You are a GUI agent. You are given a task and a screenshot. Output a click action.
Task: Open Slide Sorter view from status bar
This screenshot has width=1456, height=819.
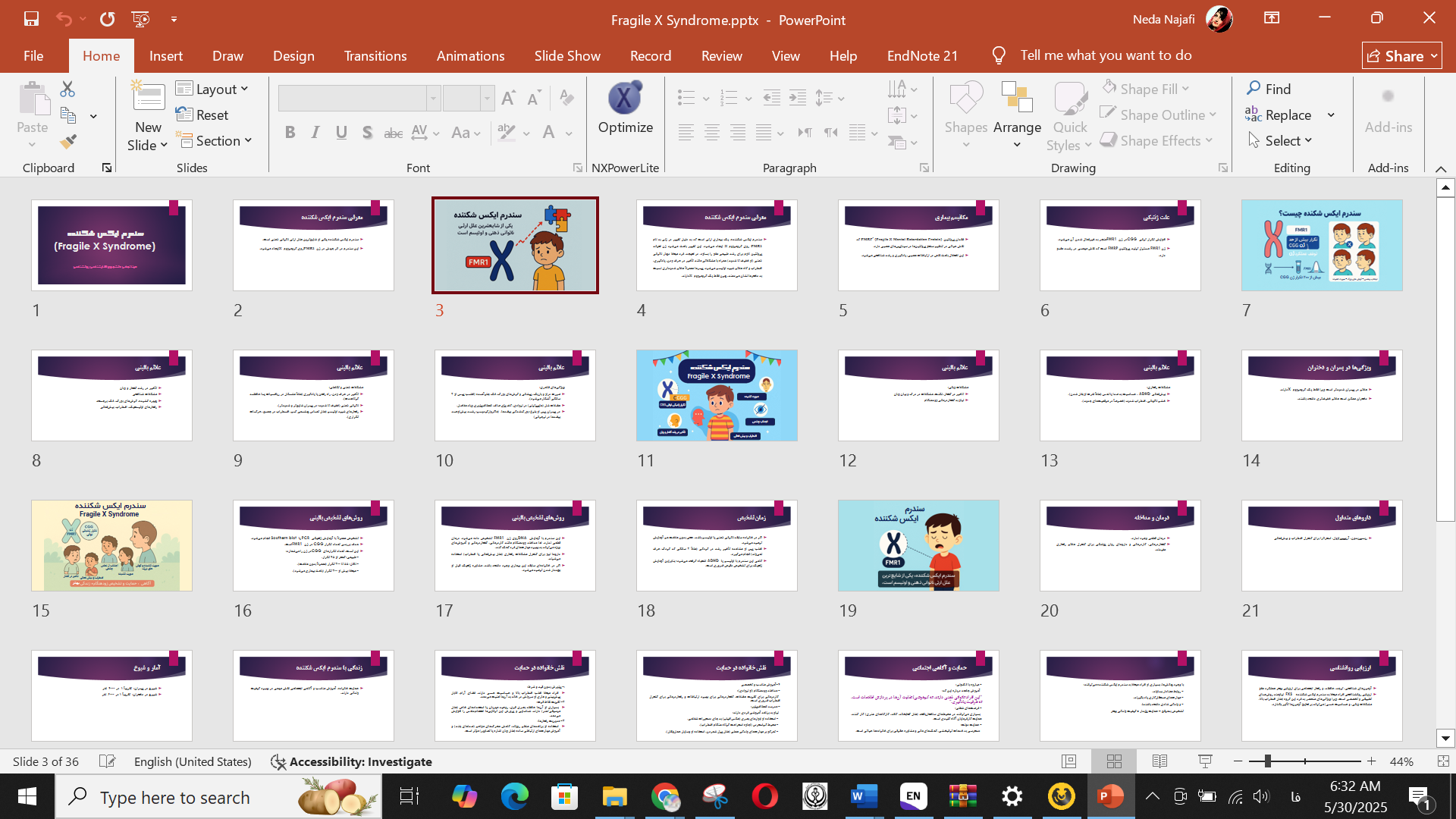click(1114, 761)
